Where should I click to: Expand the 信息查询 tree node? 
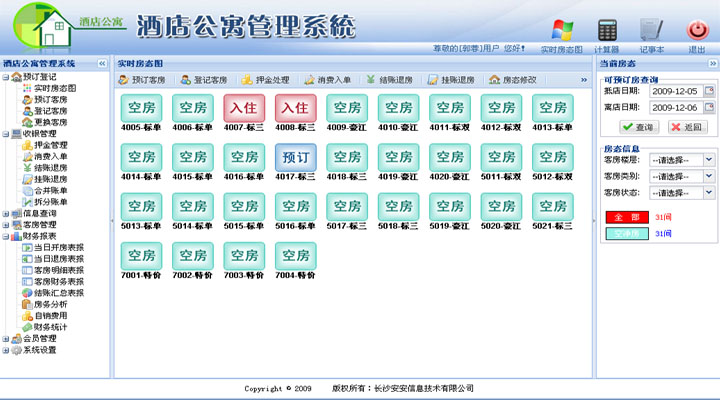[6, 214]
